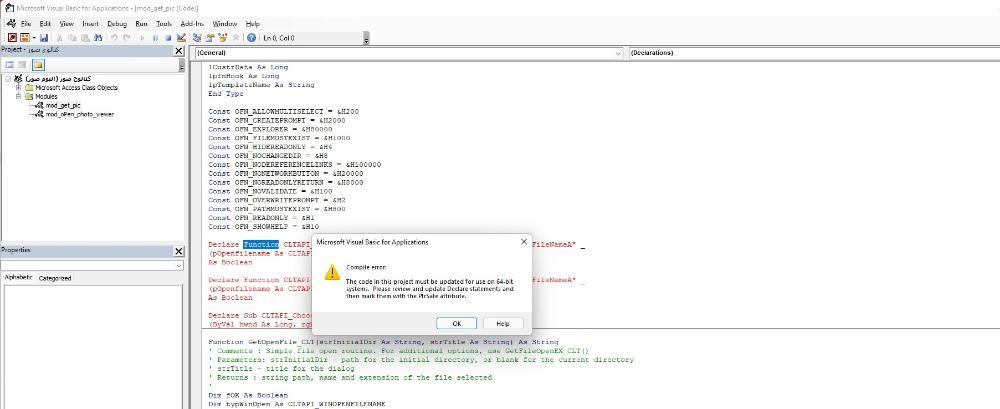Click the Project panel toolbar overflow arrow
The image size is (1000, 409).
click(182, 66)
